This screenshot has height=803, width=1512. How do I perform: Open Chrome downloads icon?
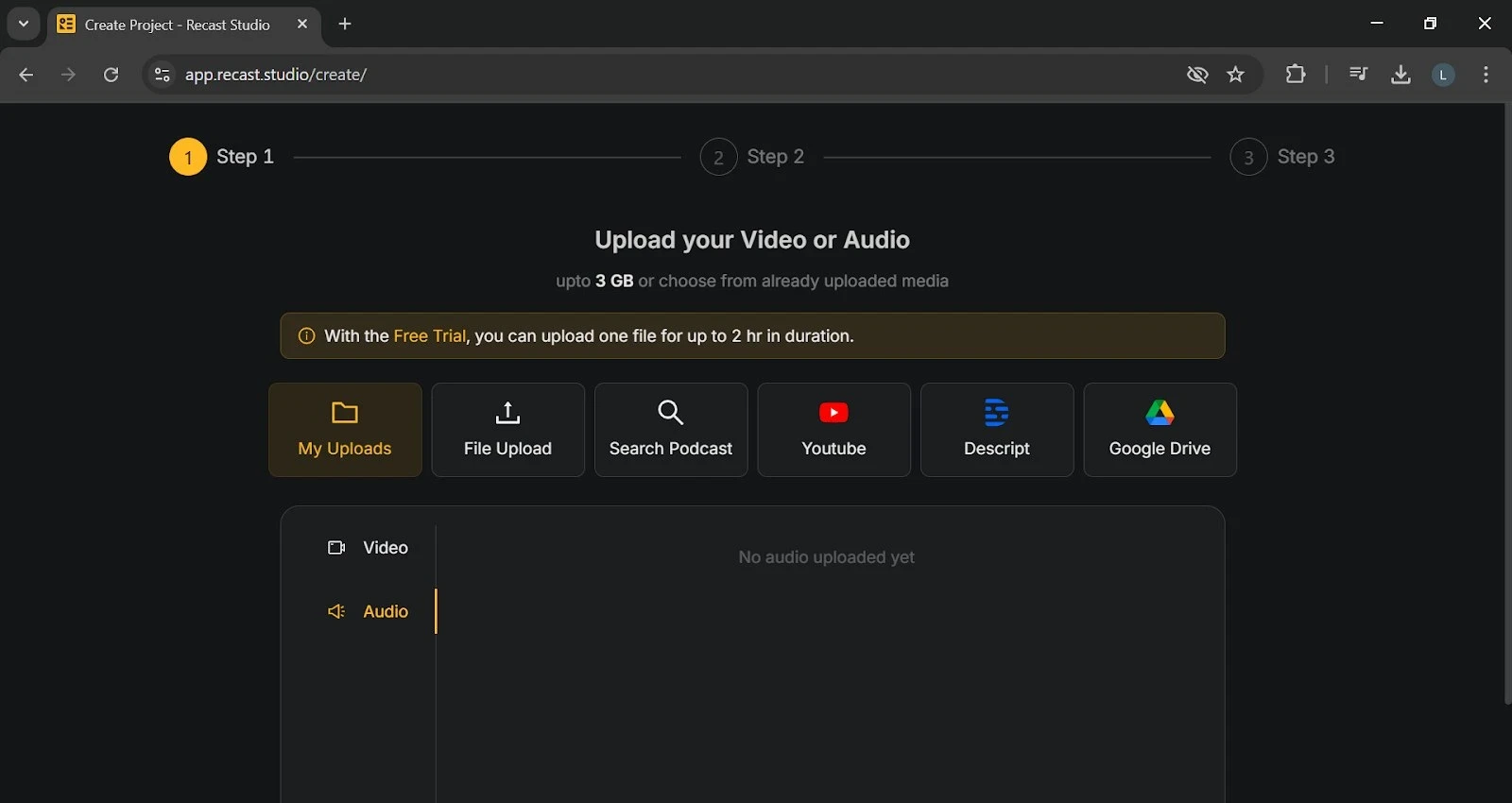[1400, 75]
